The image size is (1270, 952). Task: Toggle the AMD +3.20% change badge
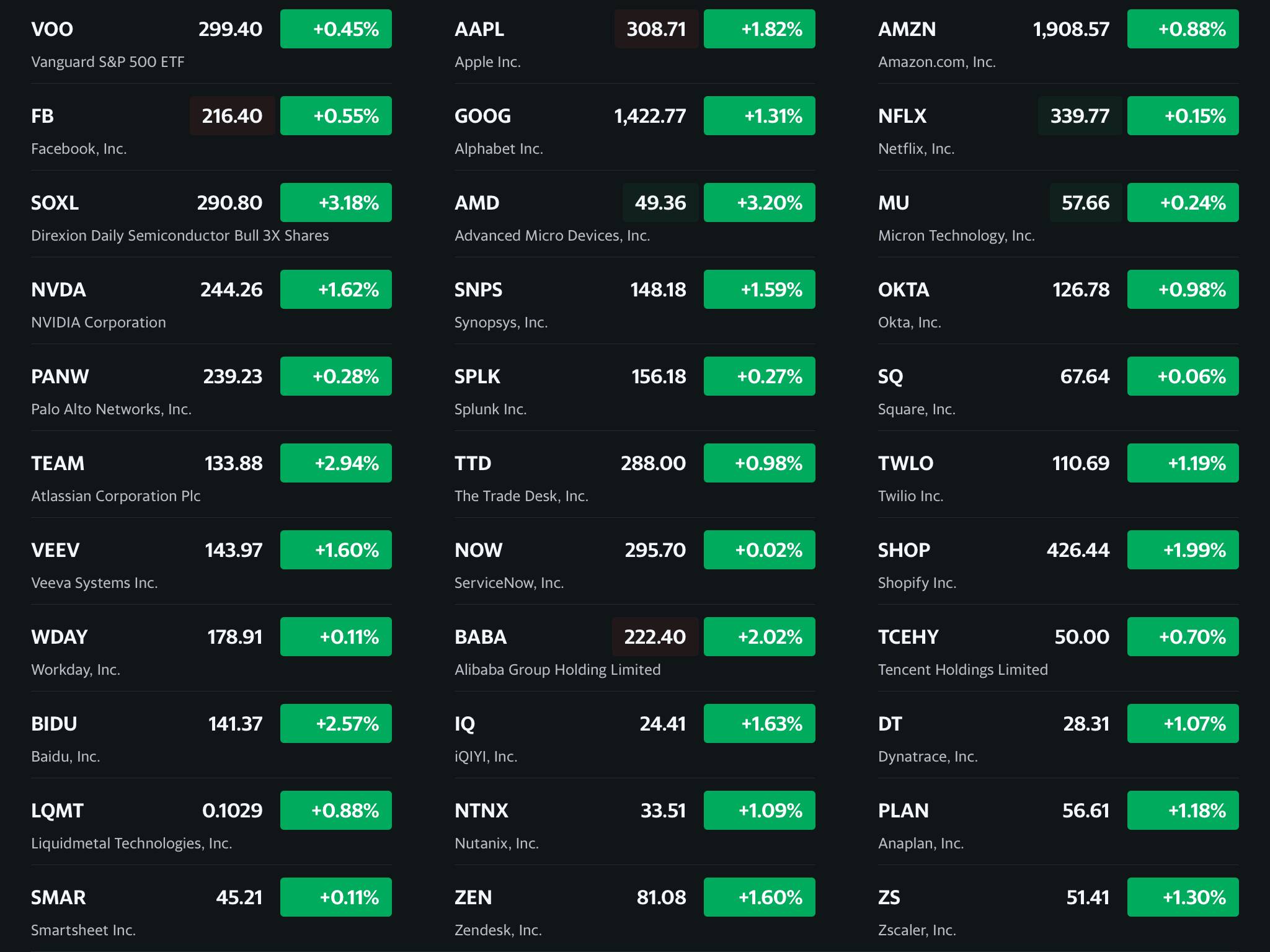(x=759, y=203)
